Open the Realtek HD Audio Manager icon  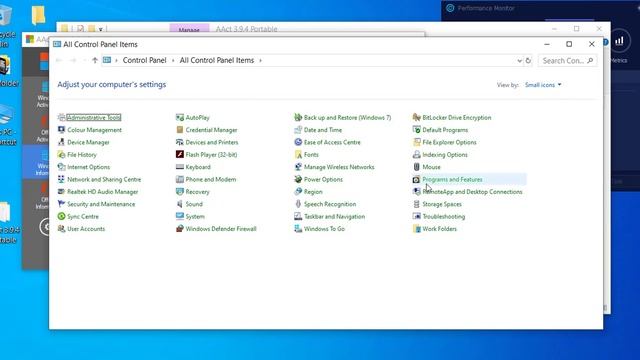coord(62,191)
